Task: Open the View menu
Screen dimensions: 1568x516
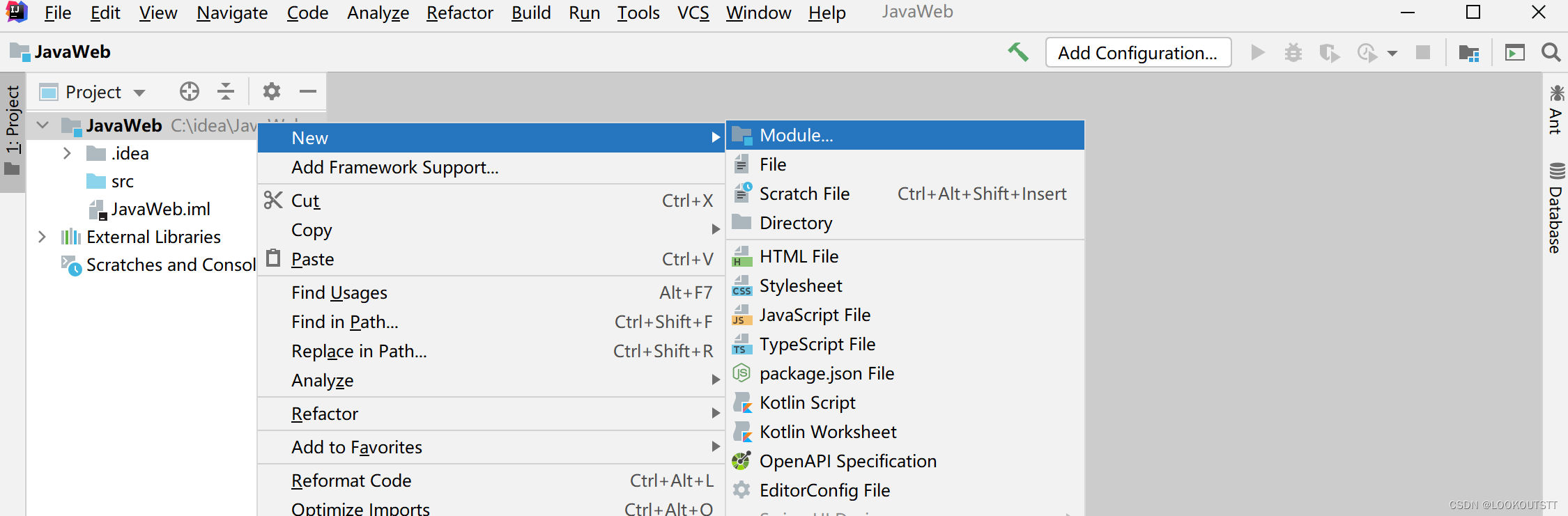Action: pos(158,13)
